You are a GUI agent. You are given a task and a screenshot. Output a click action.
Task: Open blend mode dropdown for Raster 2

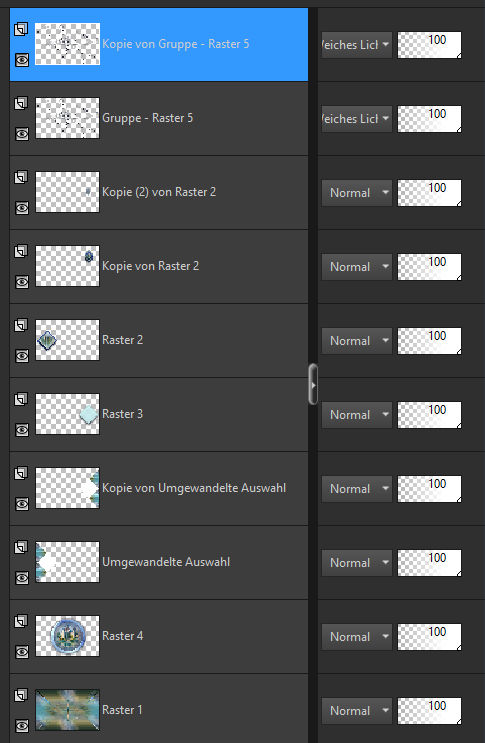357,341
